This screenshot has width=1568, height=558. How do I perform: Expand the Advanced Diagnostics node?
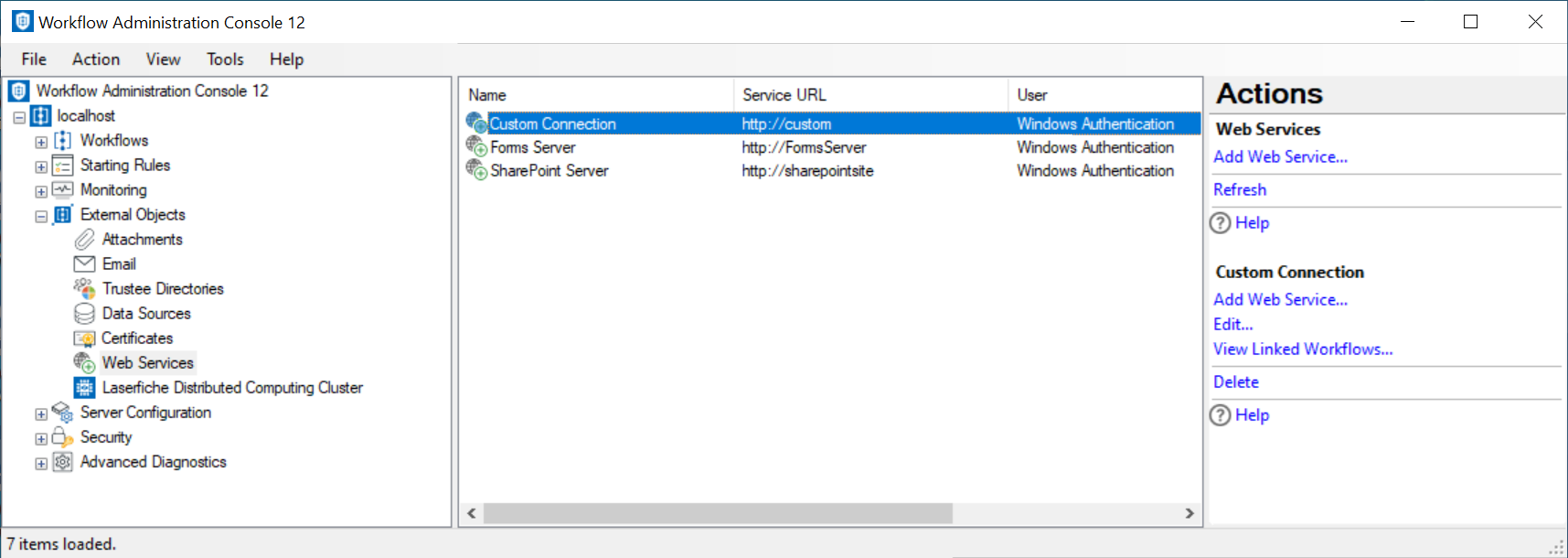pyautogui.click(x=41, y=464)
